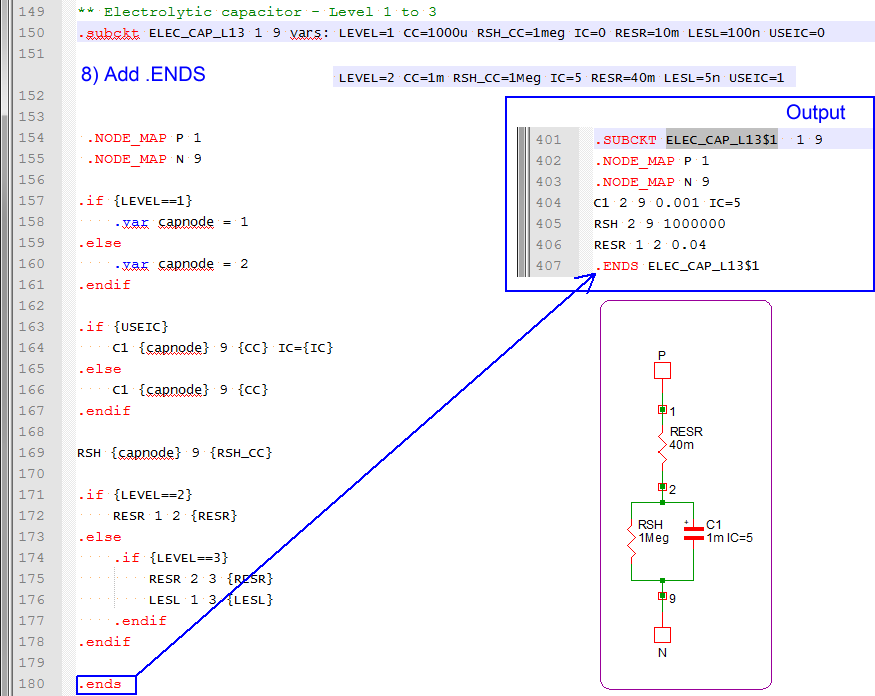Click the N terminal square in schematic
This screenshot has width=875, height=696.
(662, 635)
